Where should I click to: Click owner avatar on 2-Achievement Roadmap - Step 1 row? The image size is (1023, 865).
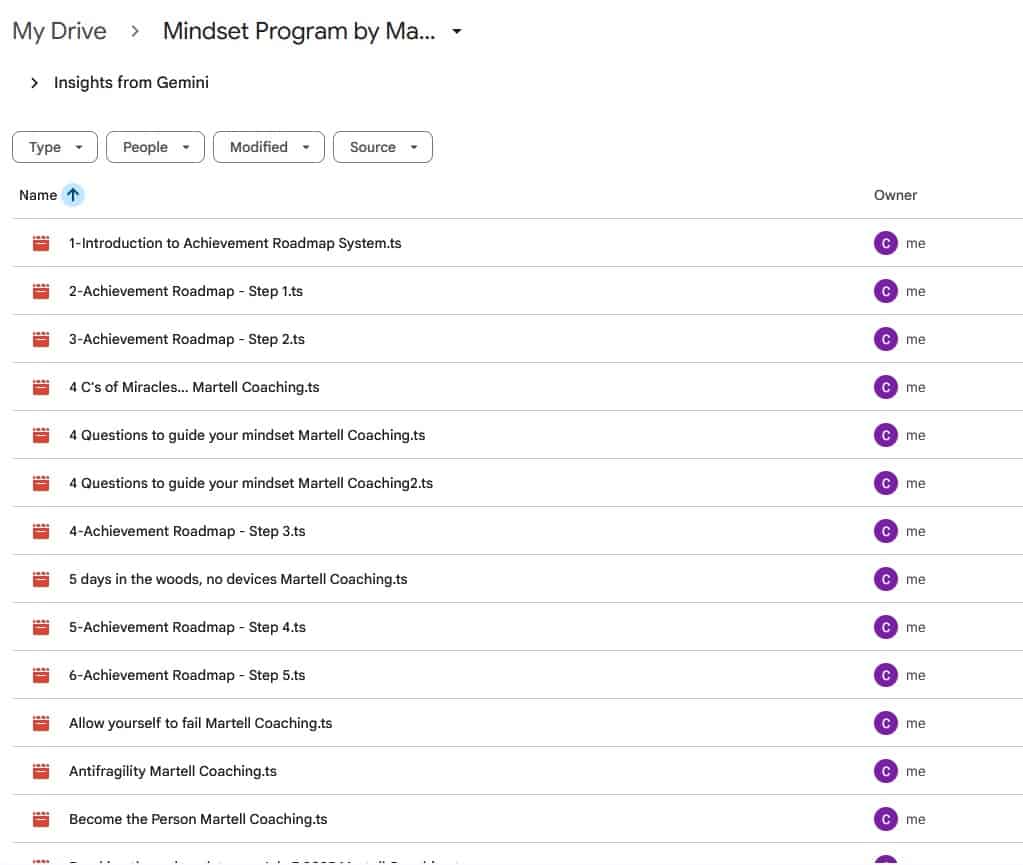click(885, 291)
